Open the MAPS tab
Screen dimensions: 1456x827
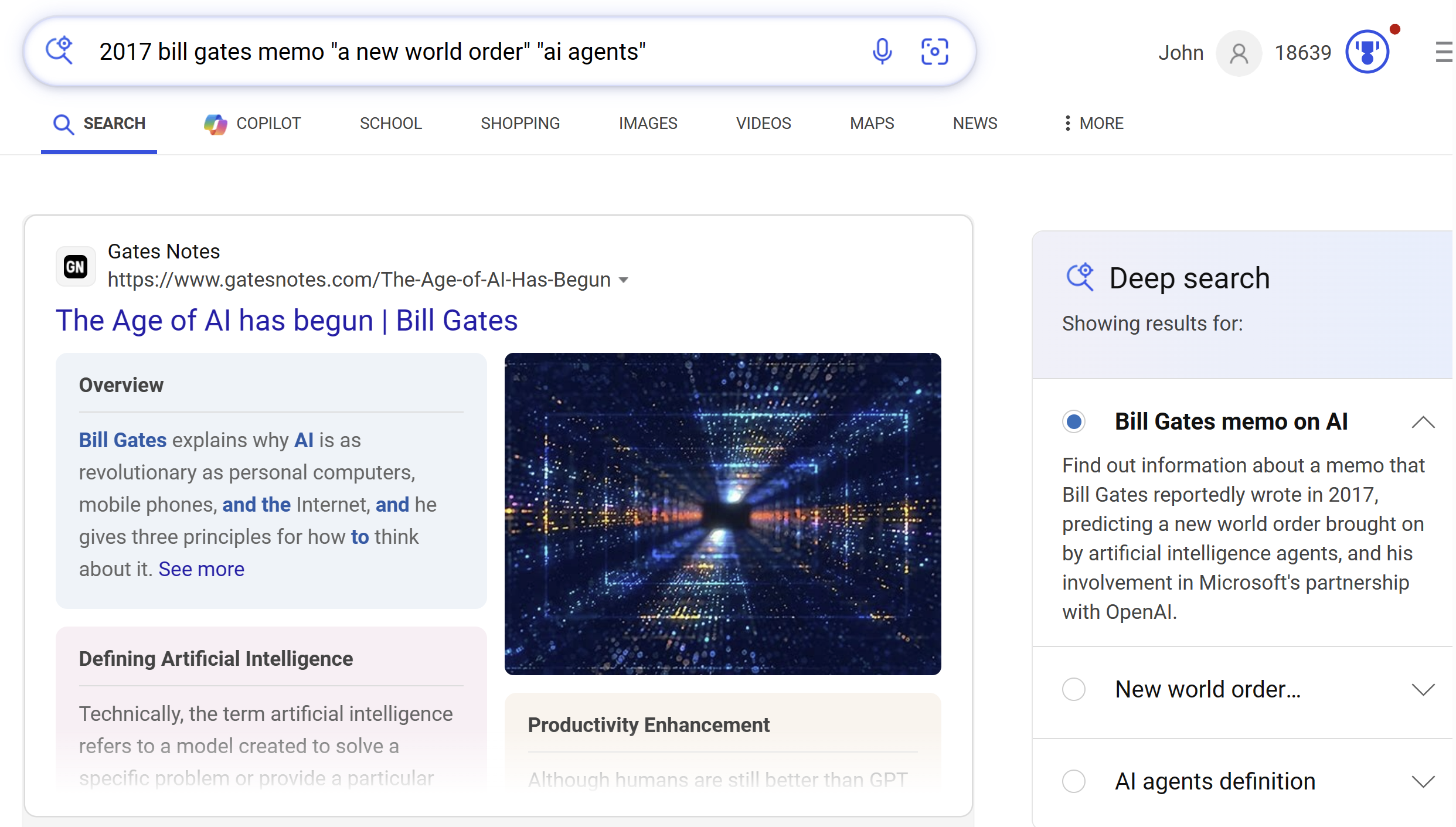pos(872,124)
